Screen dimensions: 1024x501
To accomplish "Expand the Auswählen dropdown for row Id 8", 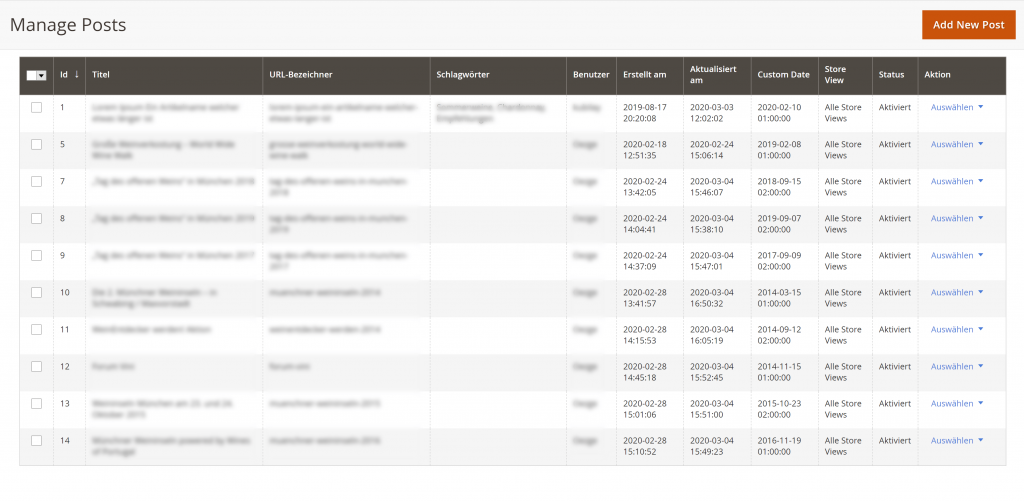I will (957, 218).
